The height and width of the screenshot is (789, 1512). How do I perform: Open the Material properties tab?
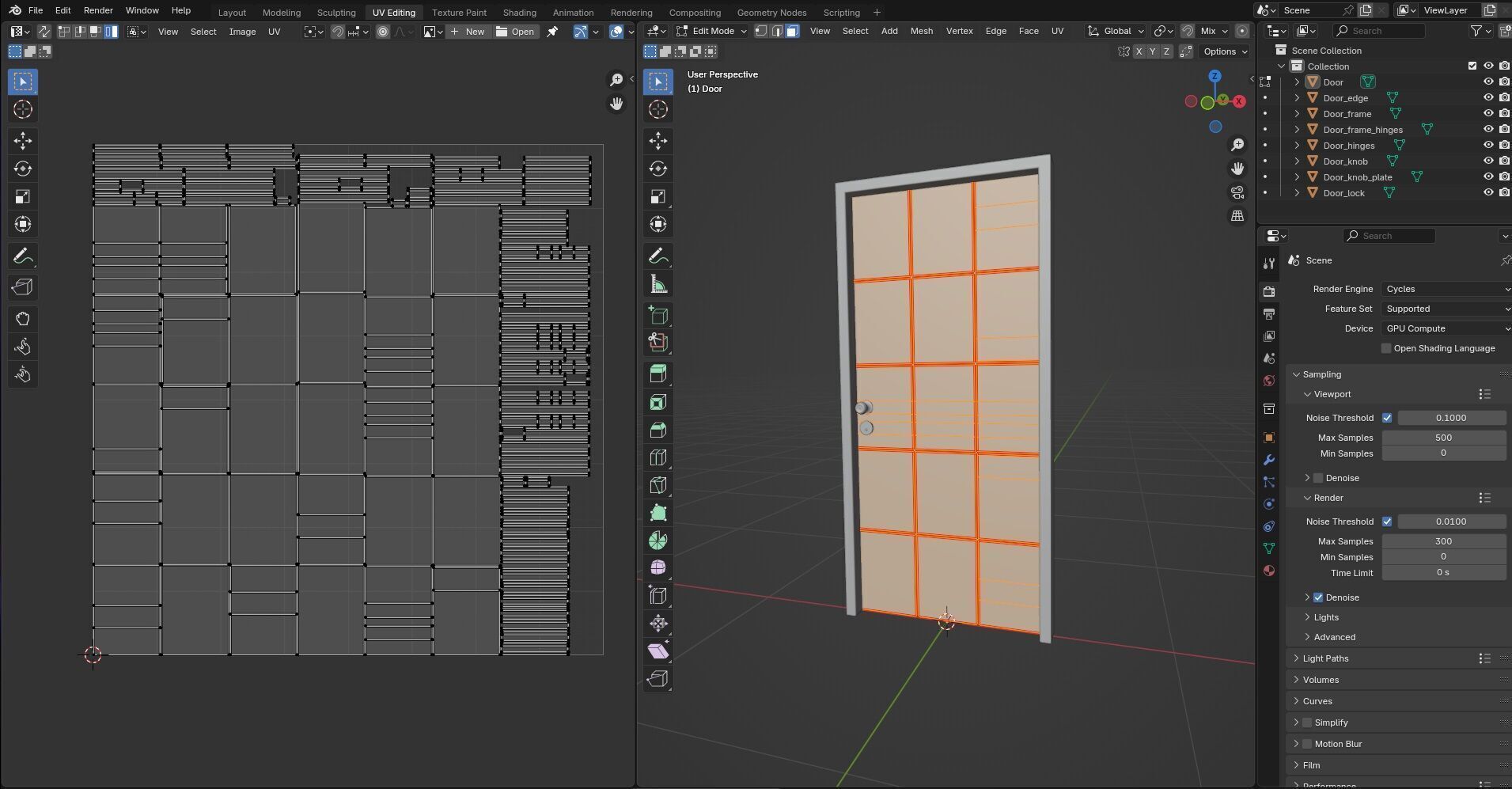coord(1269,571)
